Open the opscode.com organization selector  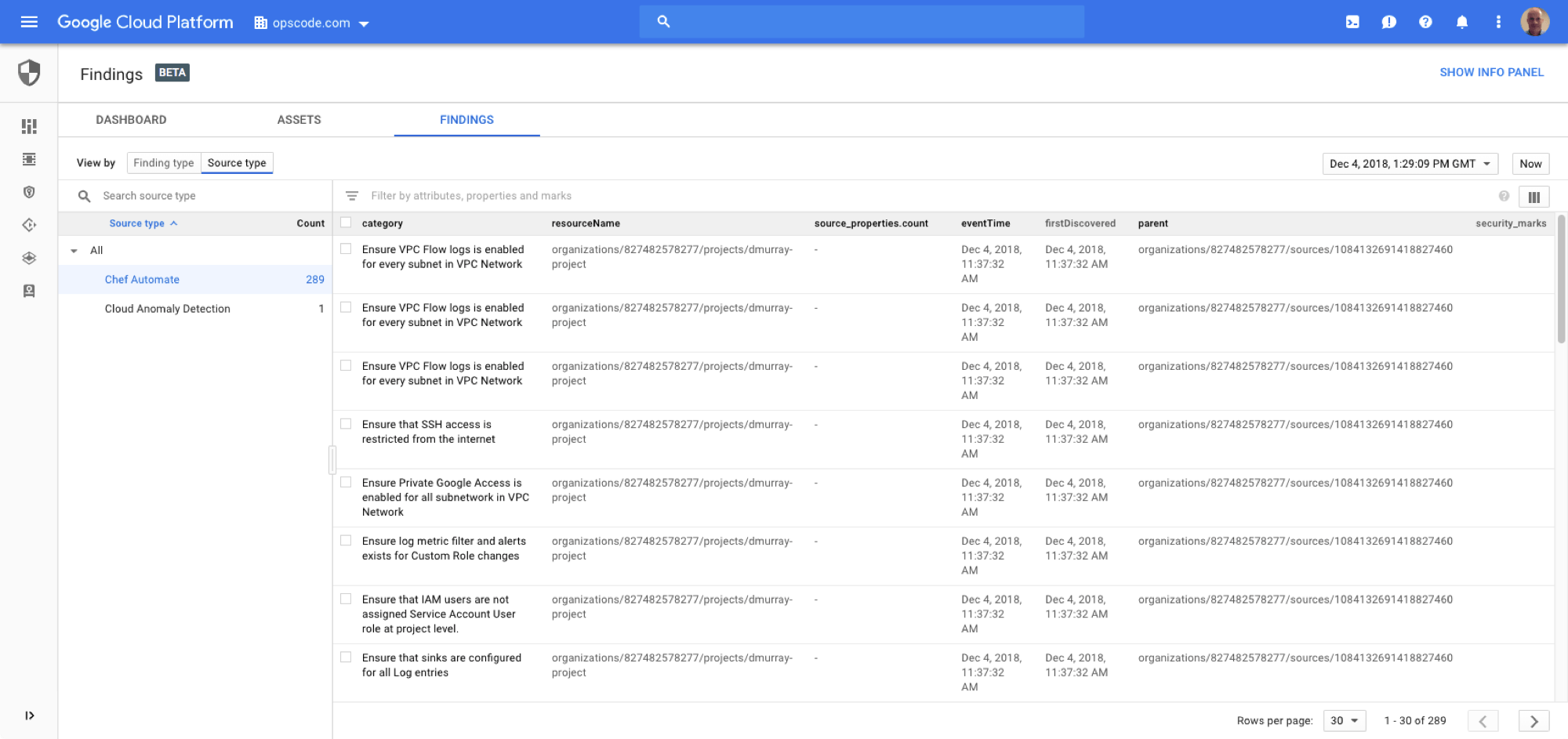coord(312,23)
